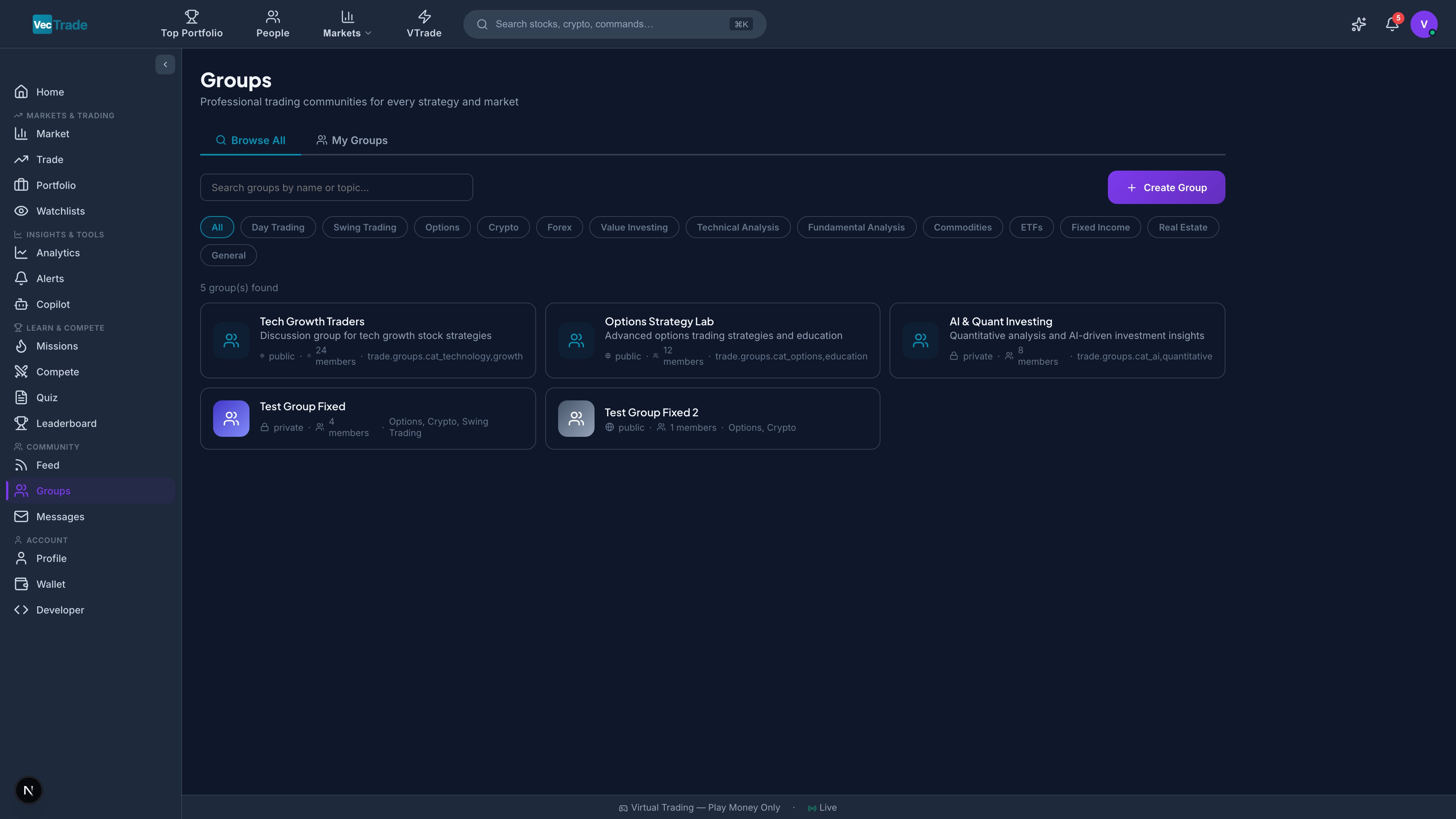Open Leaderboard in the sidebar

(91, 423)
